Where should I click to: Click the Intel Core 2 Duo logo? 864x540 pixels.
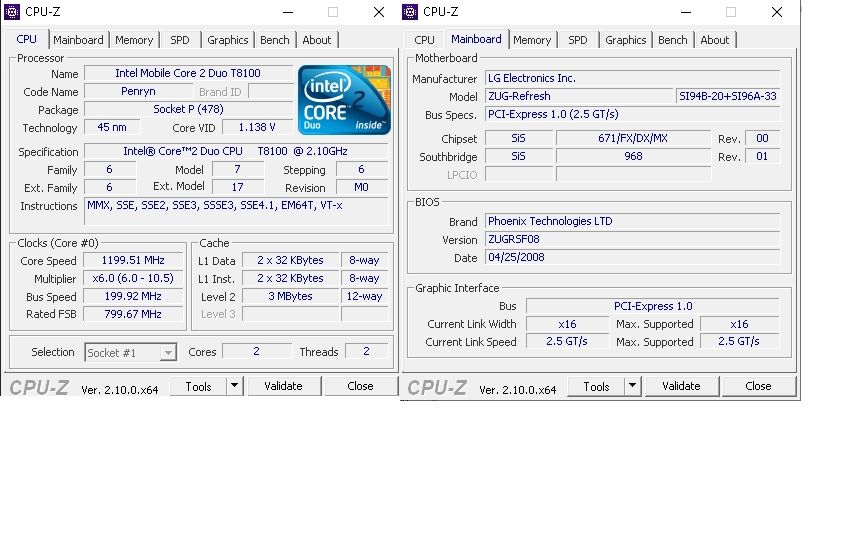click(x=344, y=100)
